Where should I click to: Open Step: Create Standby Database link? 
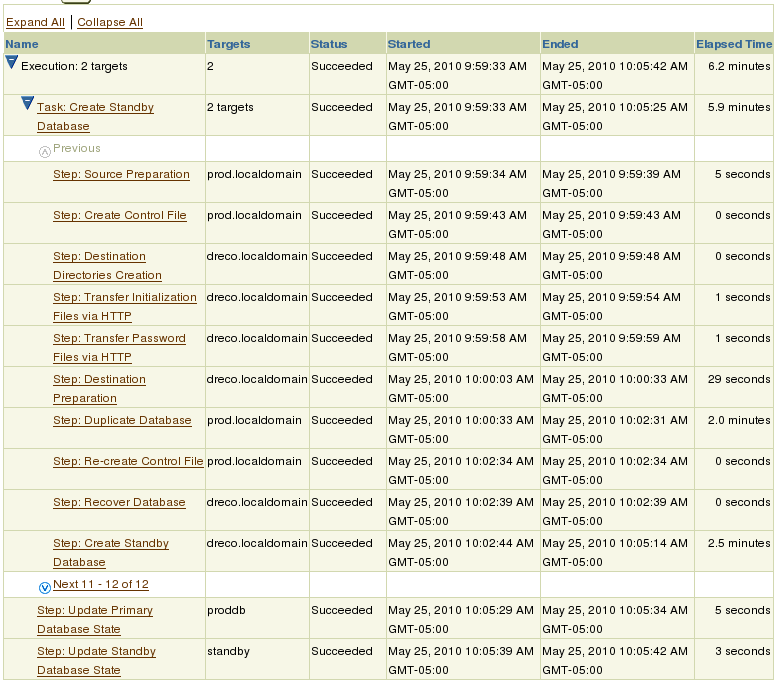click(111, 553)
